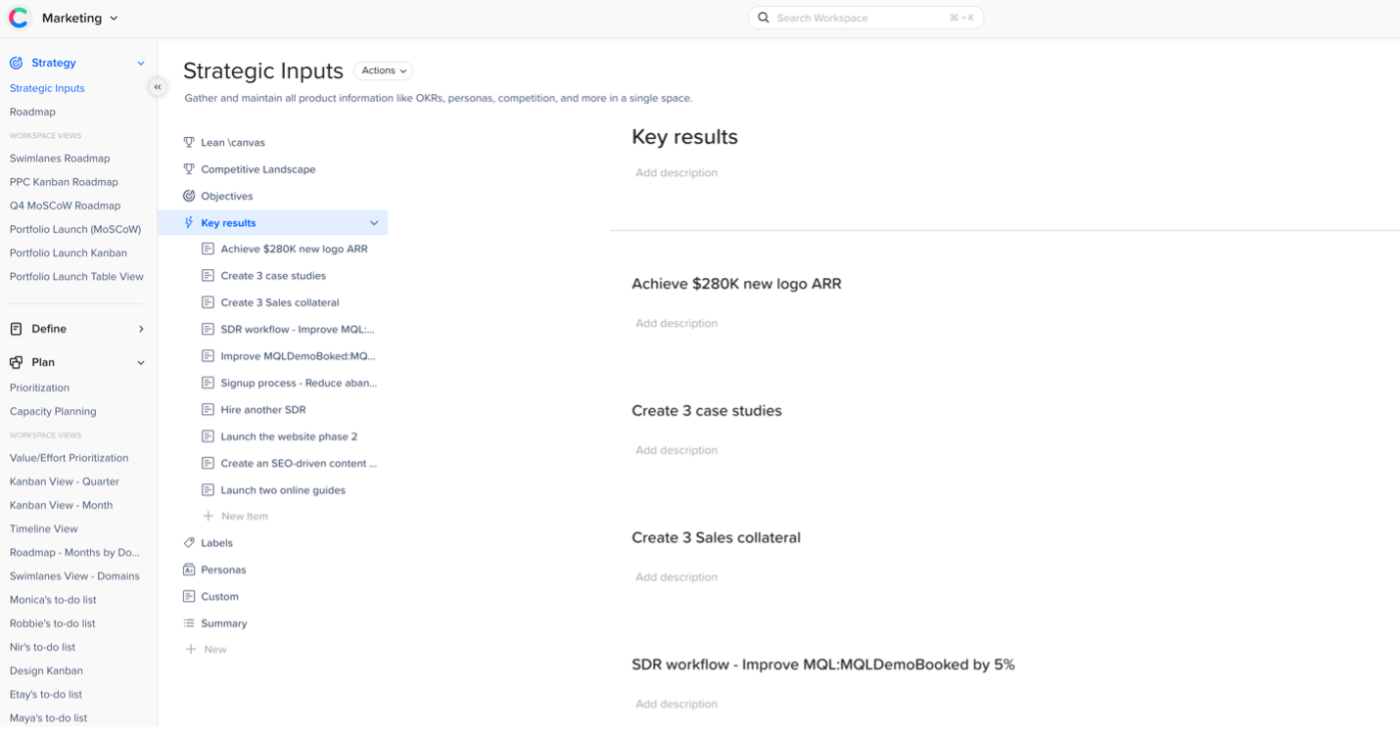This screenshot has width=1400, height=729.
Task: Collapse the Plan section chevron
Action: (x=141, y=363)
